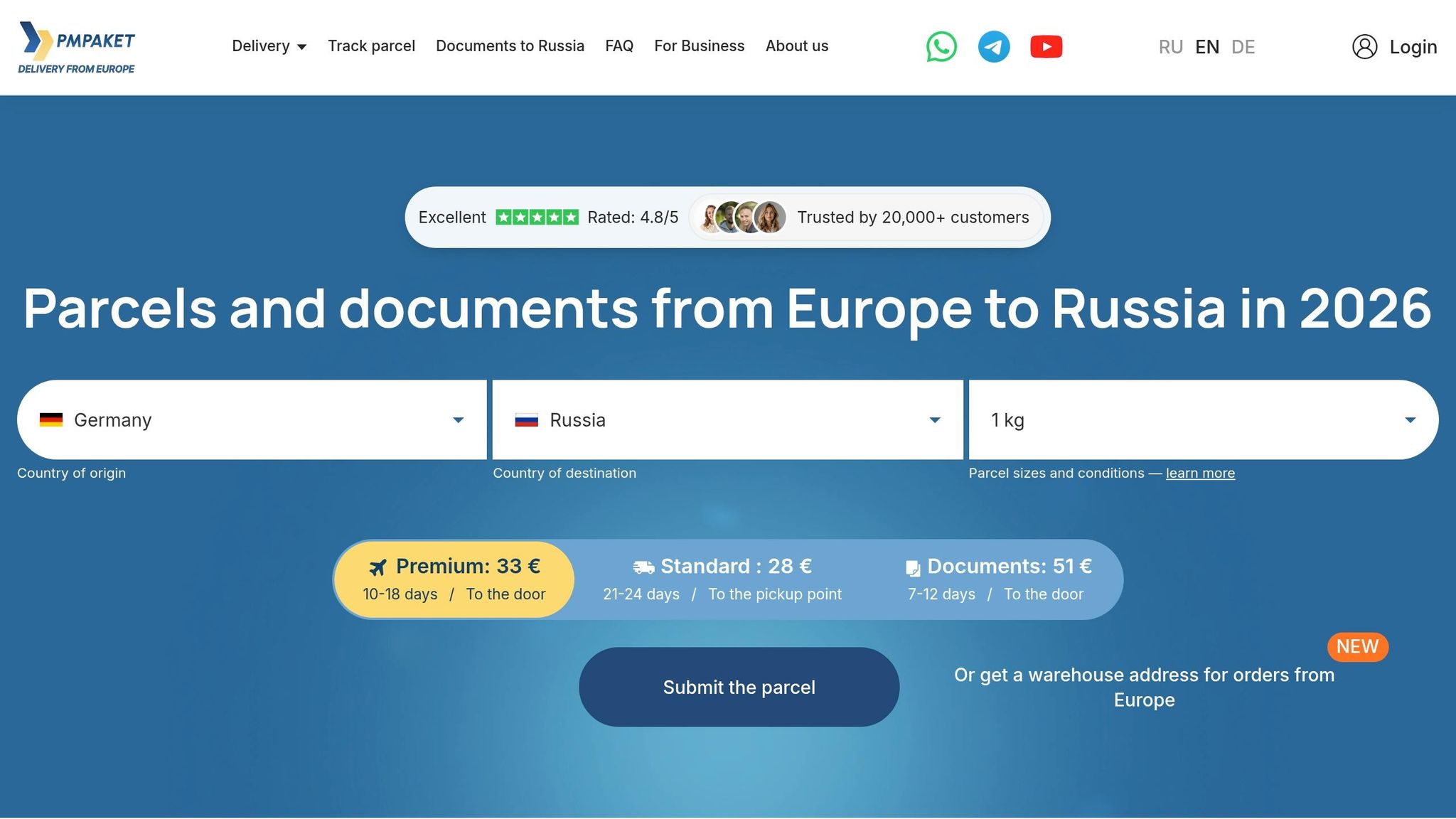Switch language to RU

click(x=1171, y=47)
